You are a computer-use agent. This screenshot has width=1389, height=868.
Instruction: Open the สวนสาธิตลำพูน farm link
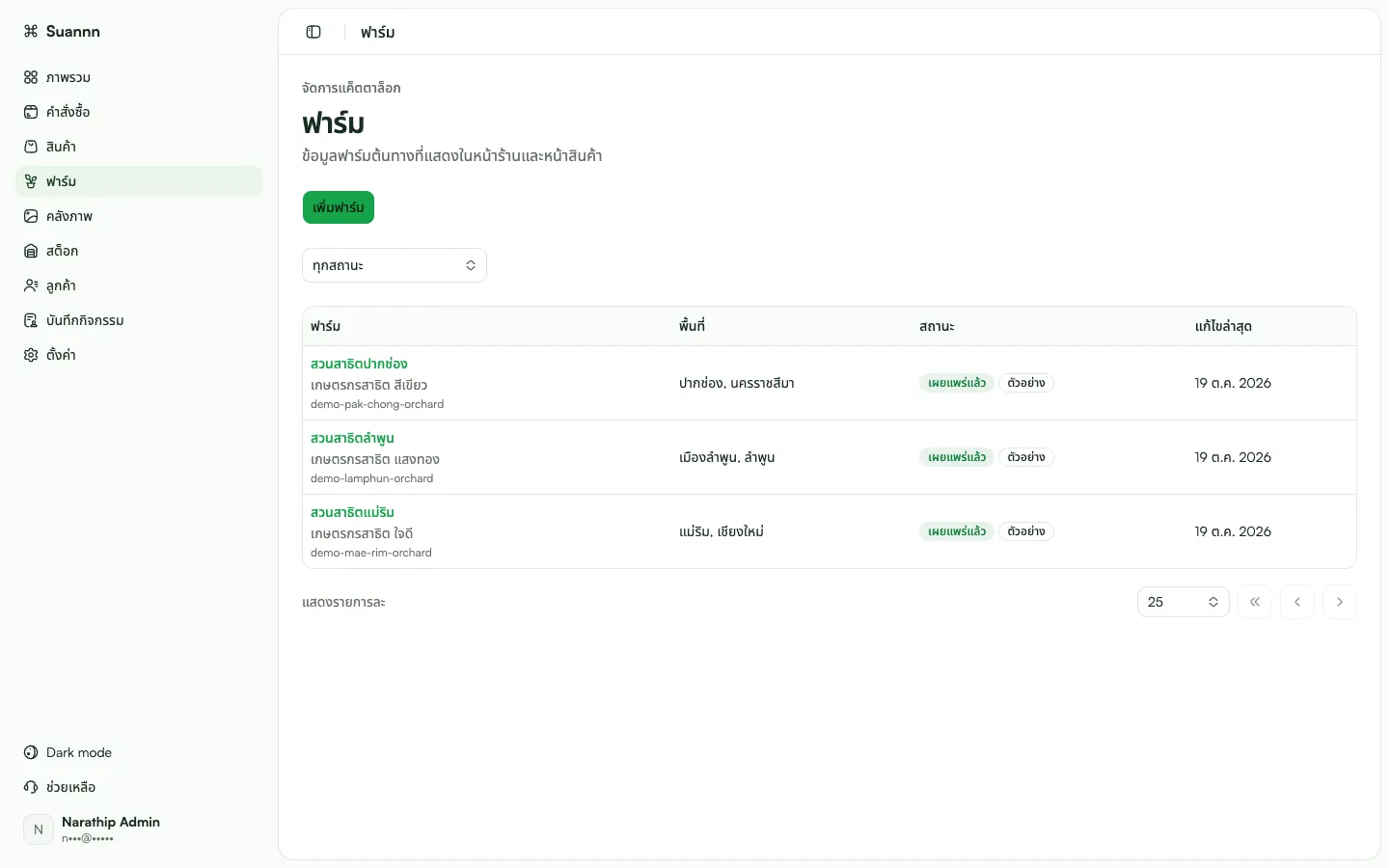pos(352,438)
